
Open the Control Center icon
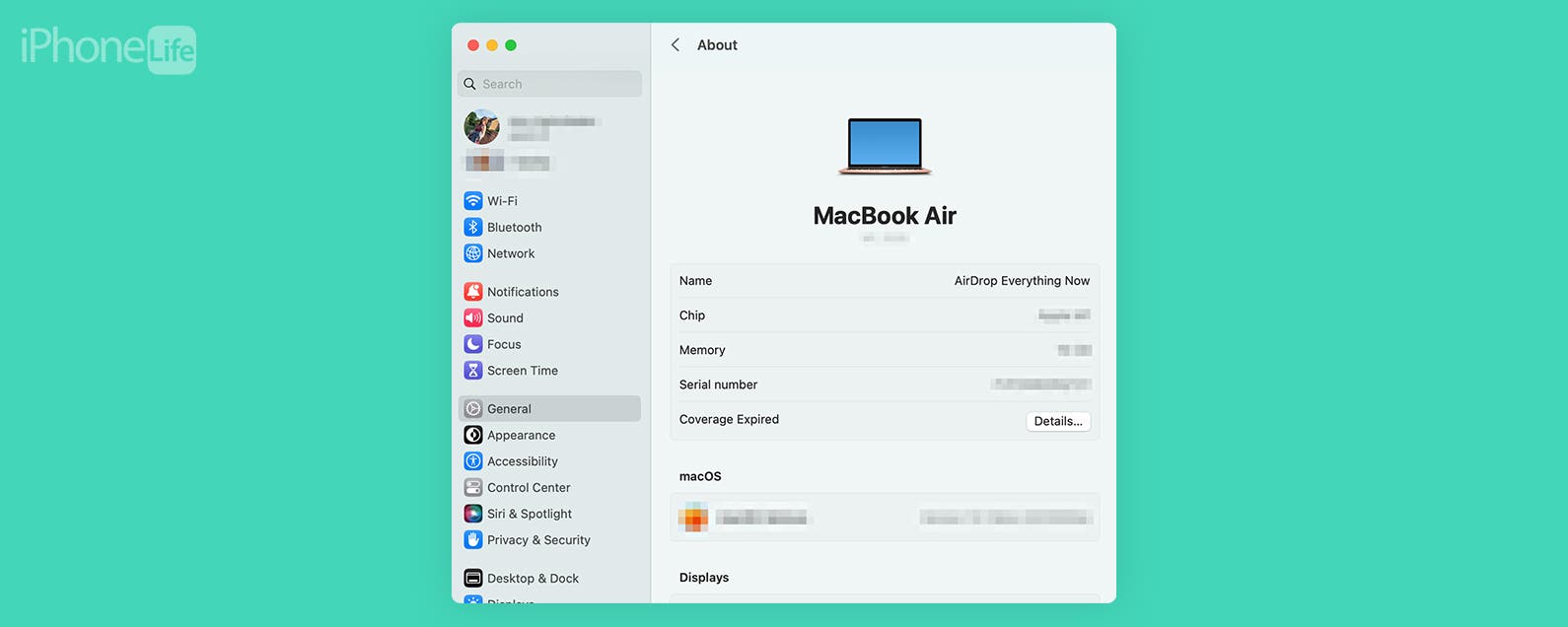coord(473,488)
